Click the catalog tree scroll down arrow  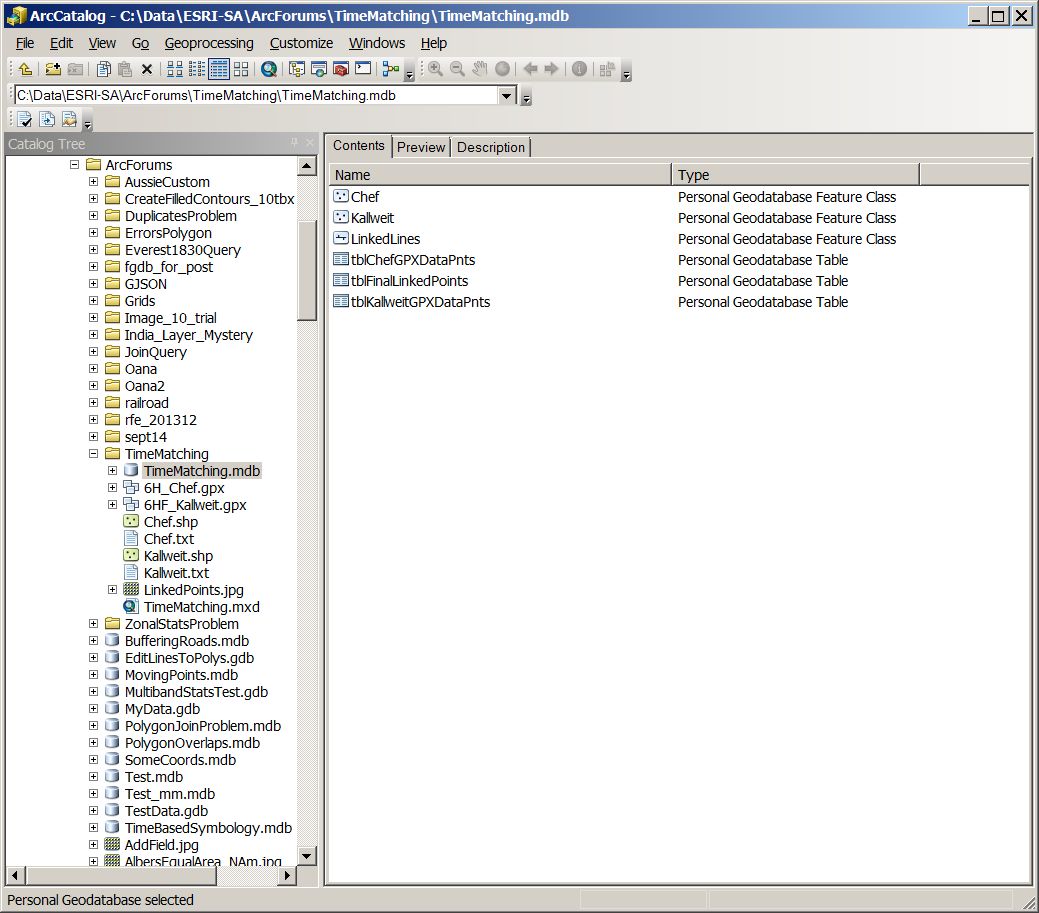[307, 856]
